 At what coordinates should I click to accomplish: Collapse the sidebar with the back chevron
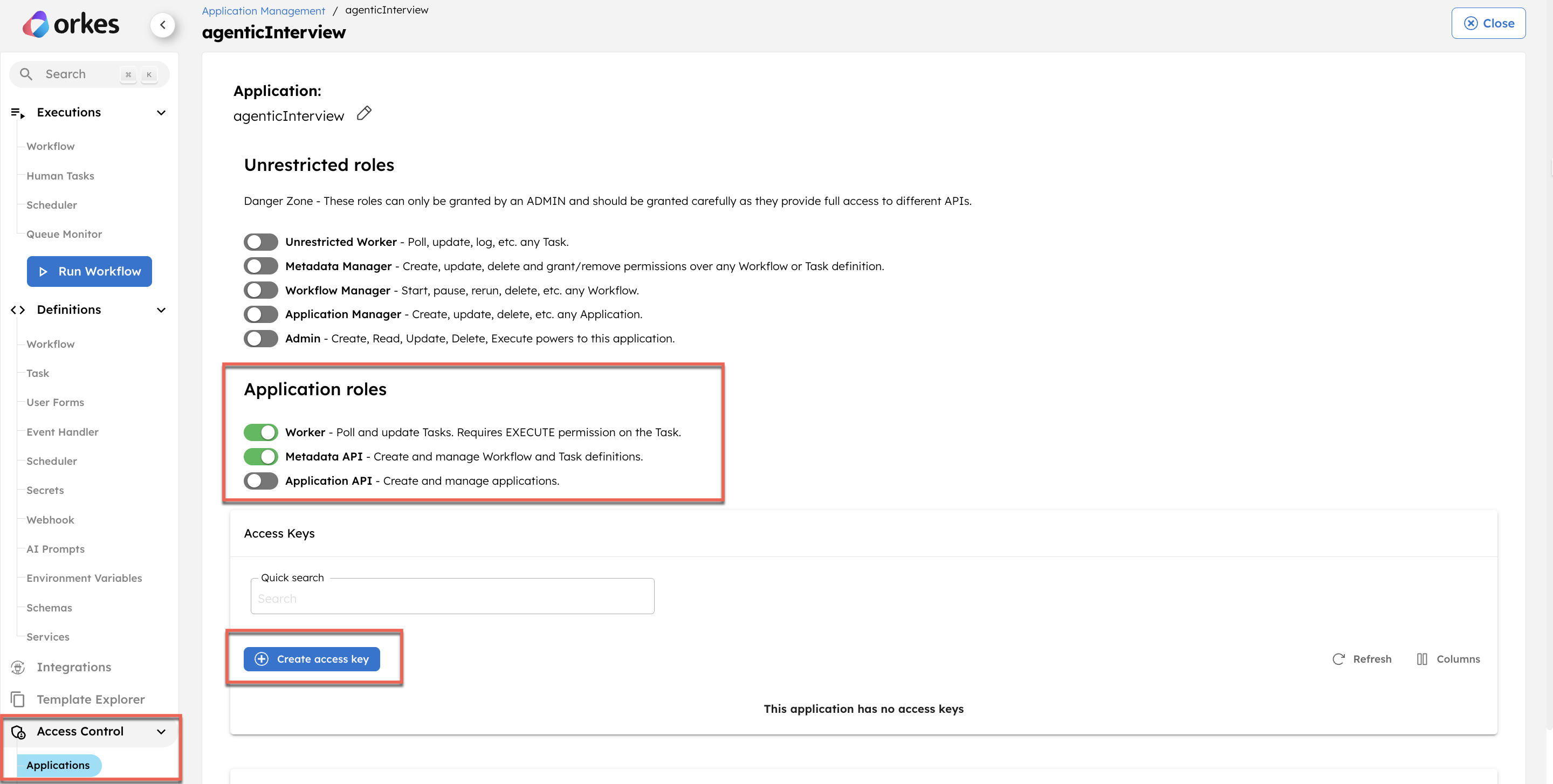click(163, 25)
